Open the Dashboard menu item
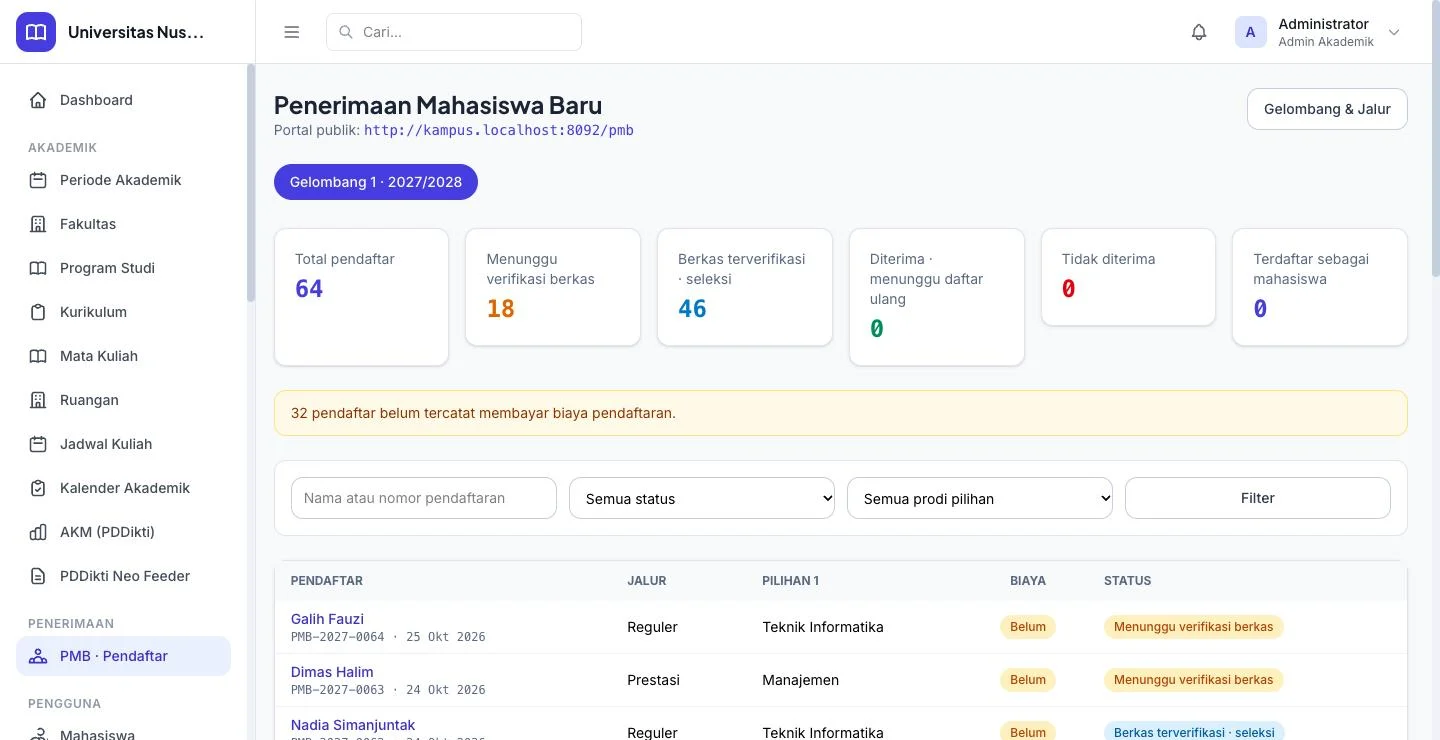Image resolution: width=1440 pixels, height=740 pixels. coord(123,100)
